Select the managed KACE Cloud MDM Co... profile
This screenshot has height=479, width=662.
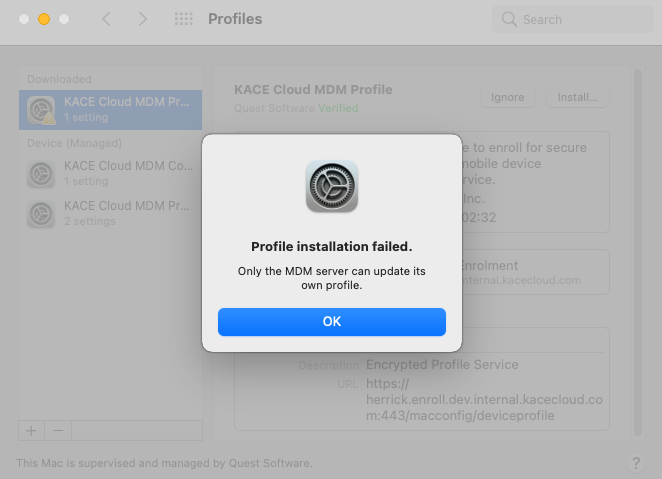click(110, 173)
